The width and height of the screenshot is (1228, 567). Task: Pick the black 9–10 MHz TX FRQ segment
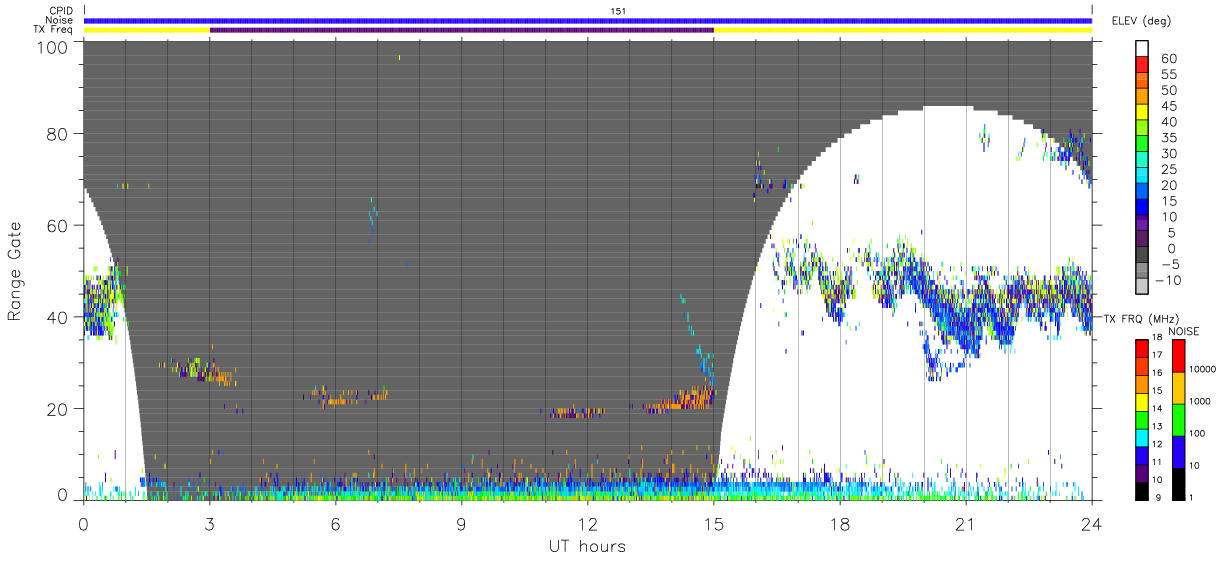[1141, 490]
